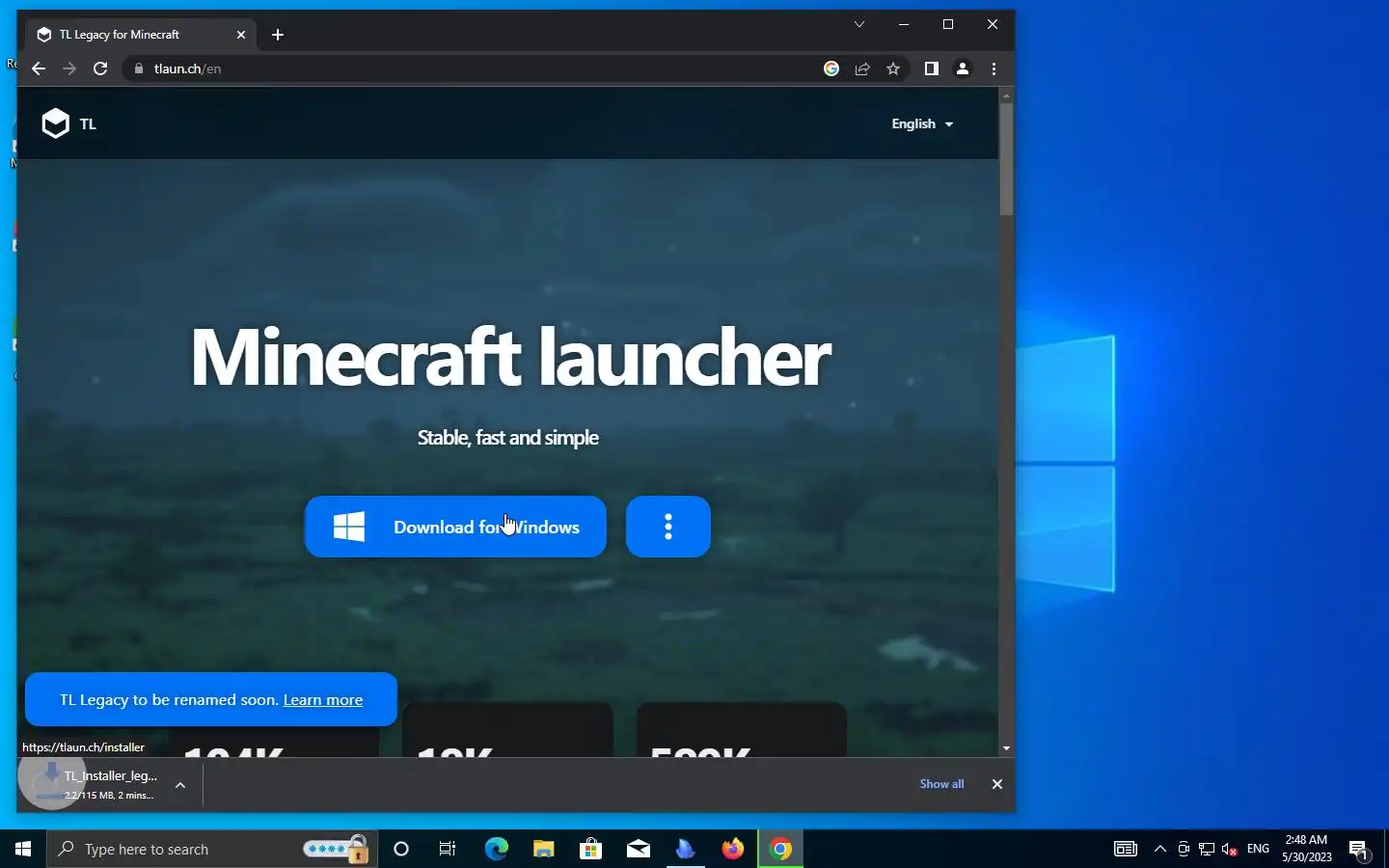Select the TL Legacy for Minecraft tab
This screenshot has height=868, width=1389.
[x=140, y=35]
